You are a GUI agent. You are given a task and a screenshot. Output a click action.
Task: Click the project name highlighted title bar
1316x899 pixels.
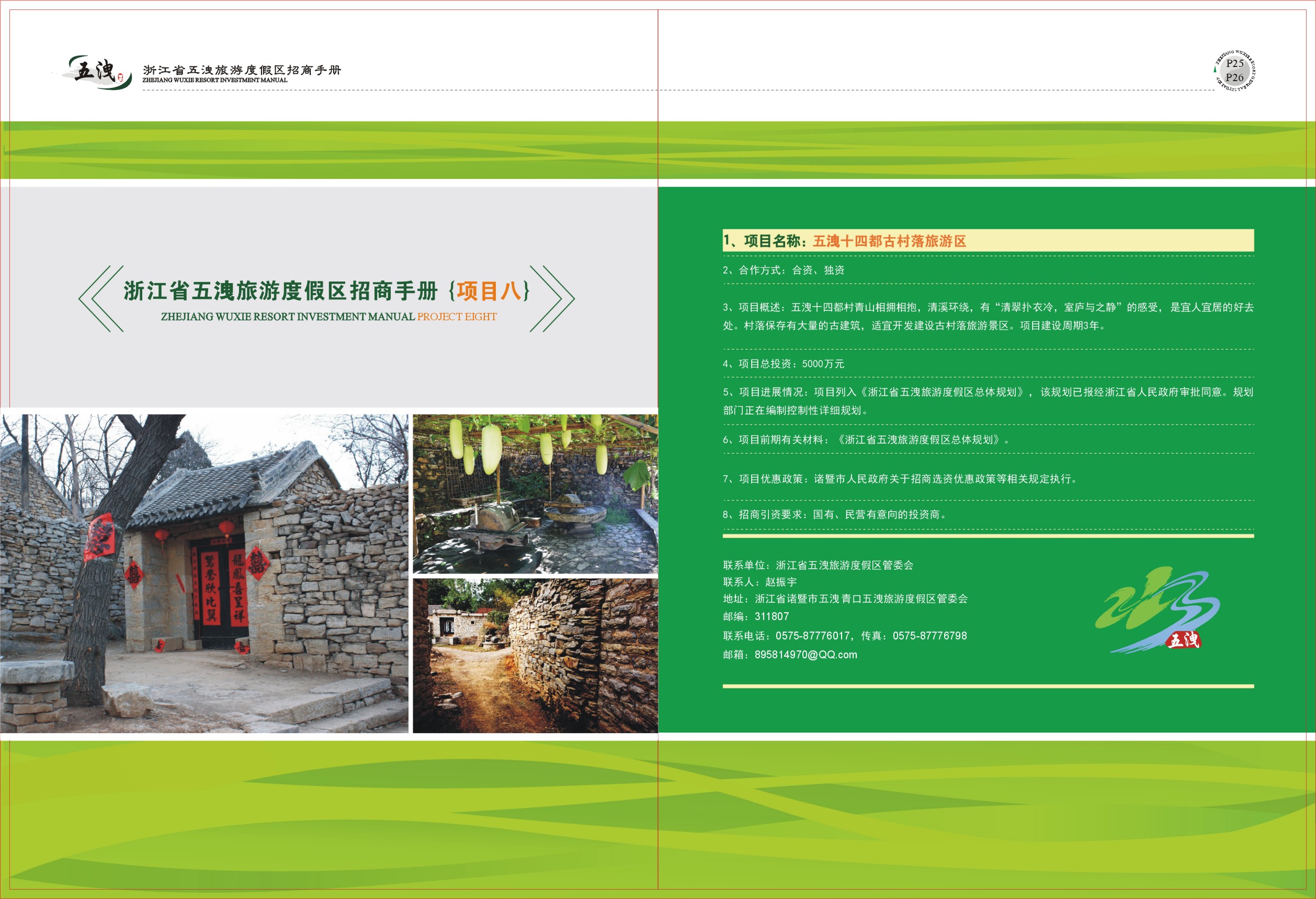coord(988,241)
